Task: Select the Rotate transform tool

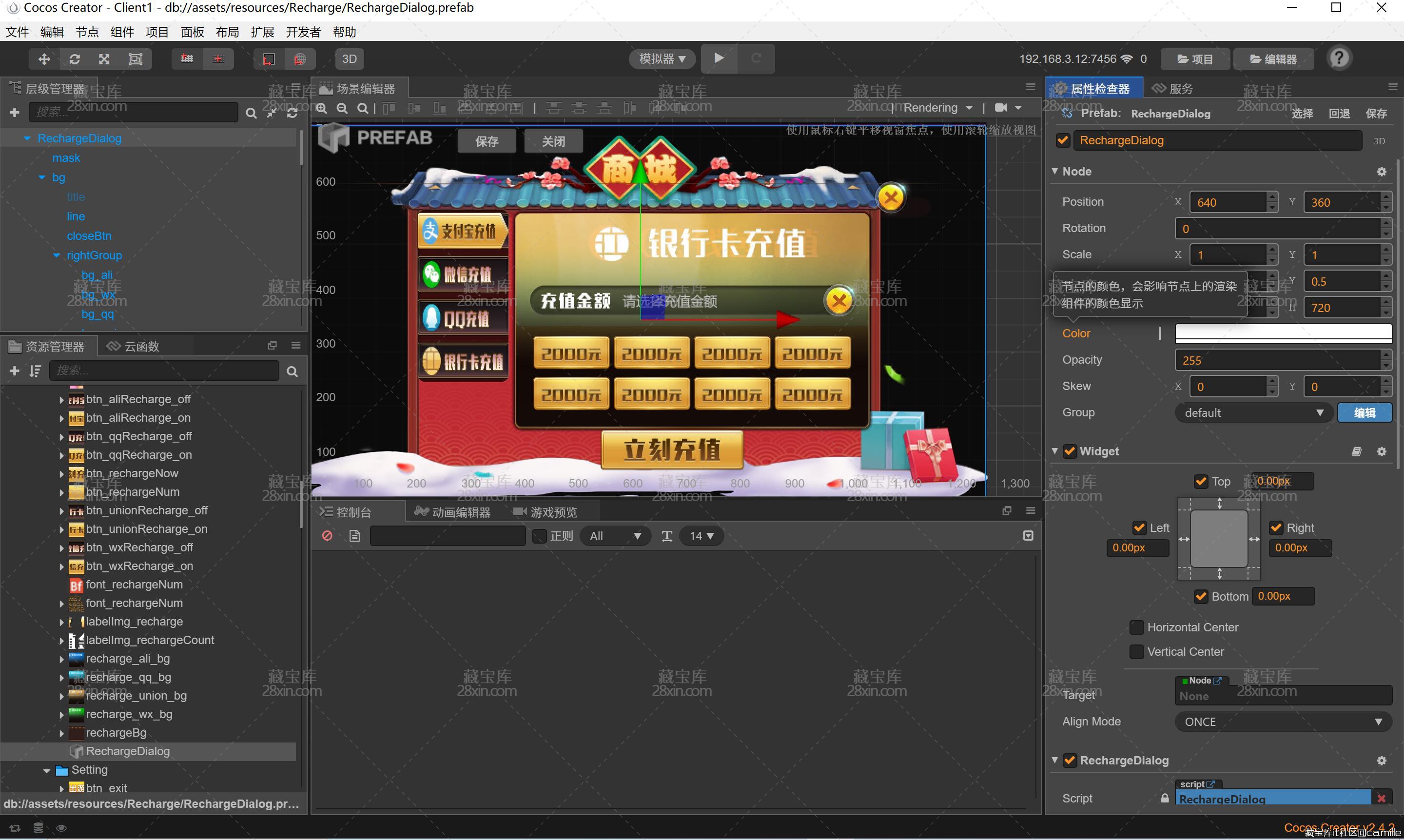Action: coord(75,59)
